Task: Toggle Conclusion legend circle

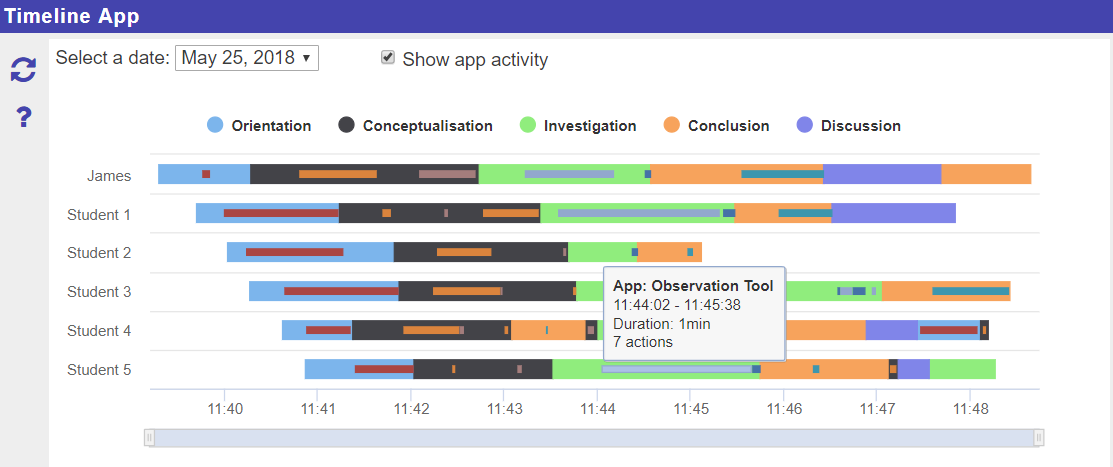Action: coord(672,126)
